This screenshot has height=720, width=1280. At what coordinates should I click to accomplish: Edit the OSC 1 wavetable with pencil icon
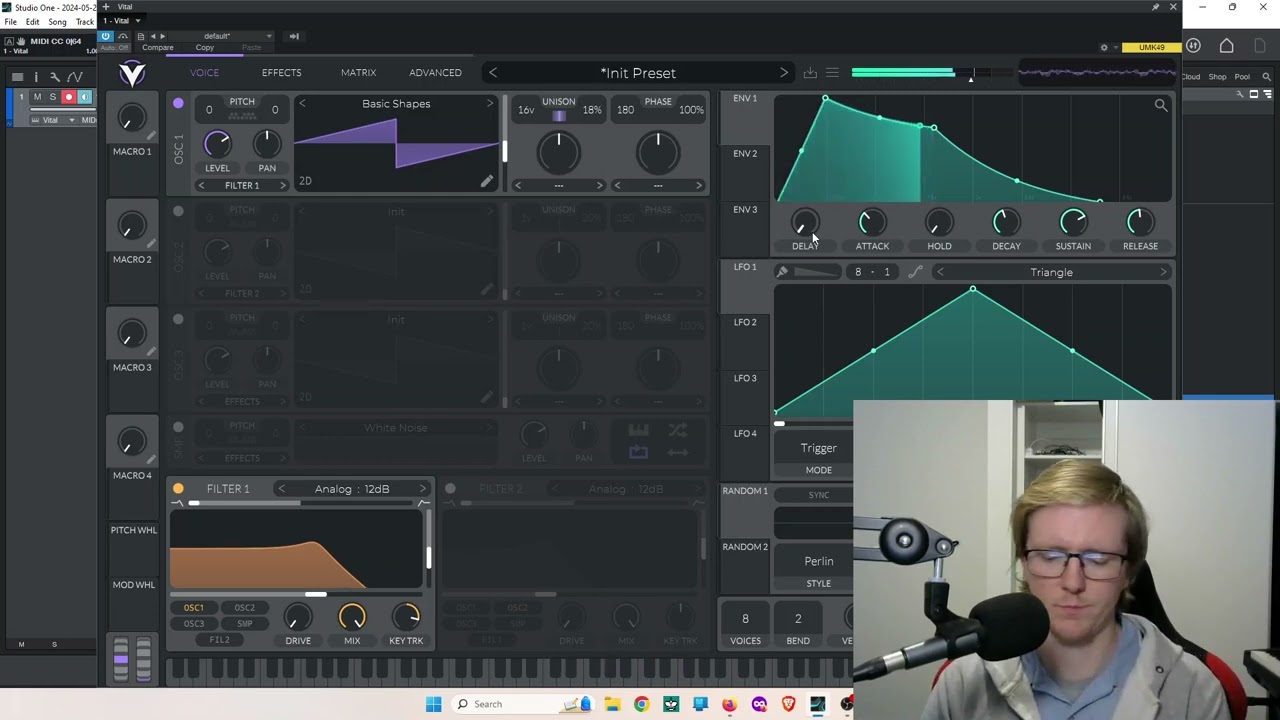click(486, 181)
